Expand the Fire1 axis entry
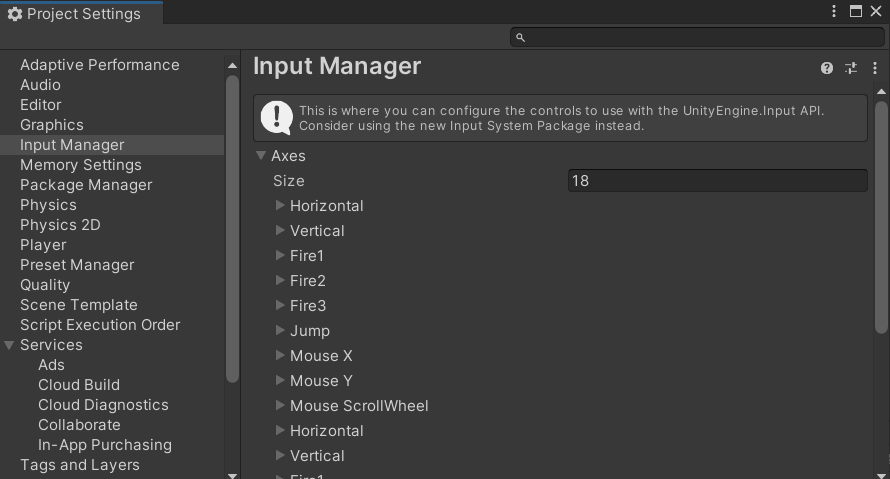The image size is (890, 479). [x=280, y=255]
